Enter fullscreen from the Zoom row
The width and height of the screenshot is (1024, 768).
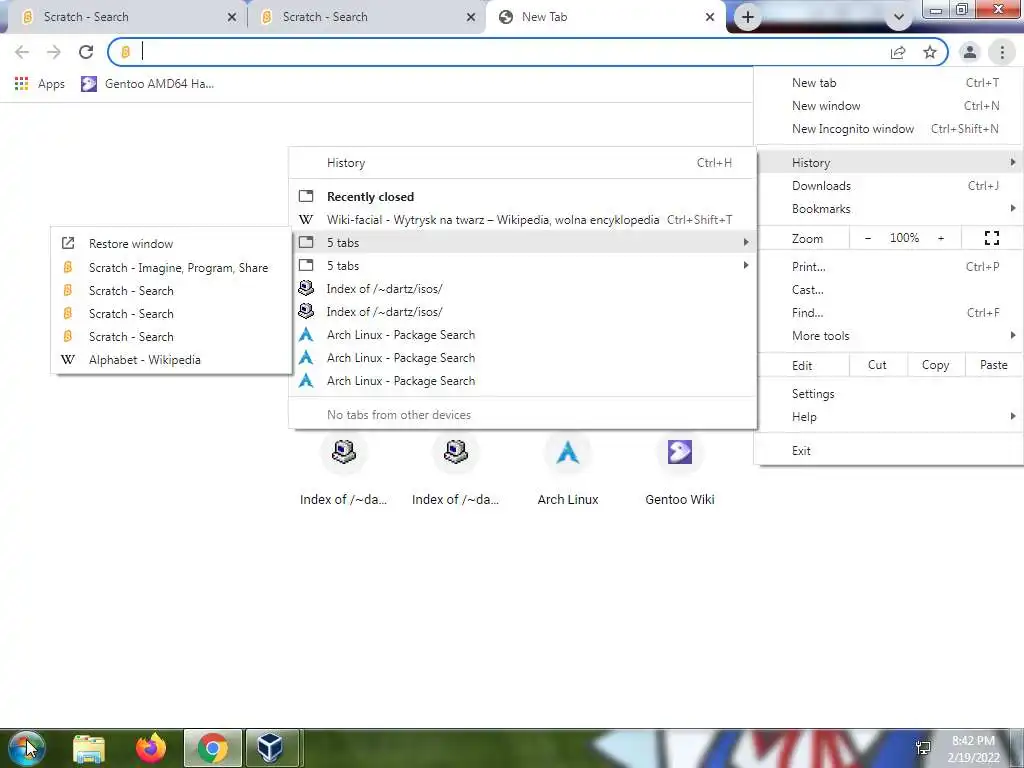pyautogui.click(x=991, y=238)
